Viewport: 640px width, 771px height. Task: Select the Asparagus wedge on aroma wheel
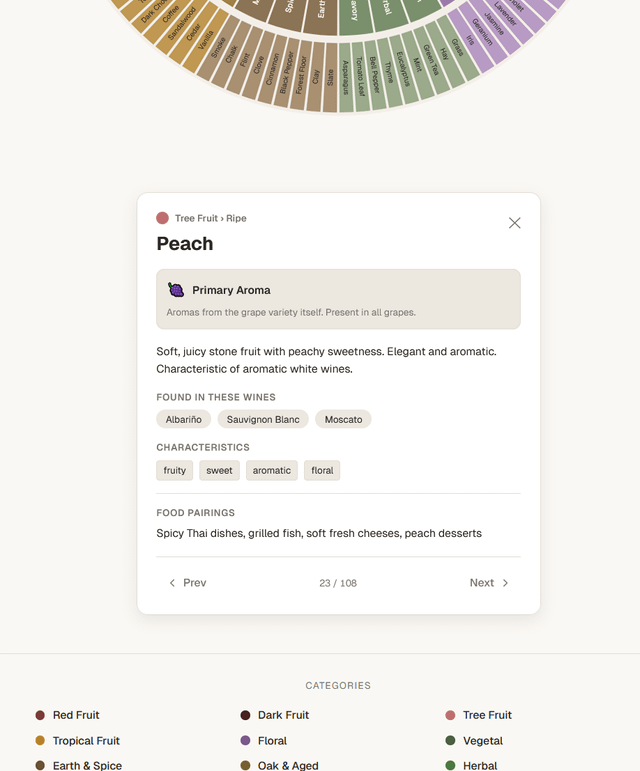(x=346, y=76)
